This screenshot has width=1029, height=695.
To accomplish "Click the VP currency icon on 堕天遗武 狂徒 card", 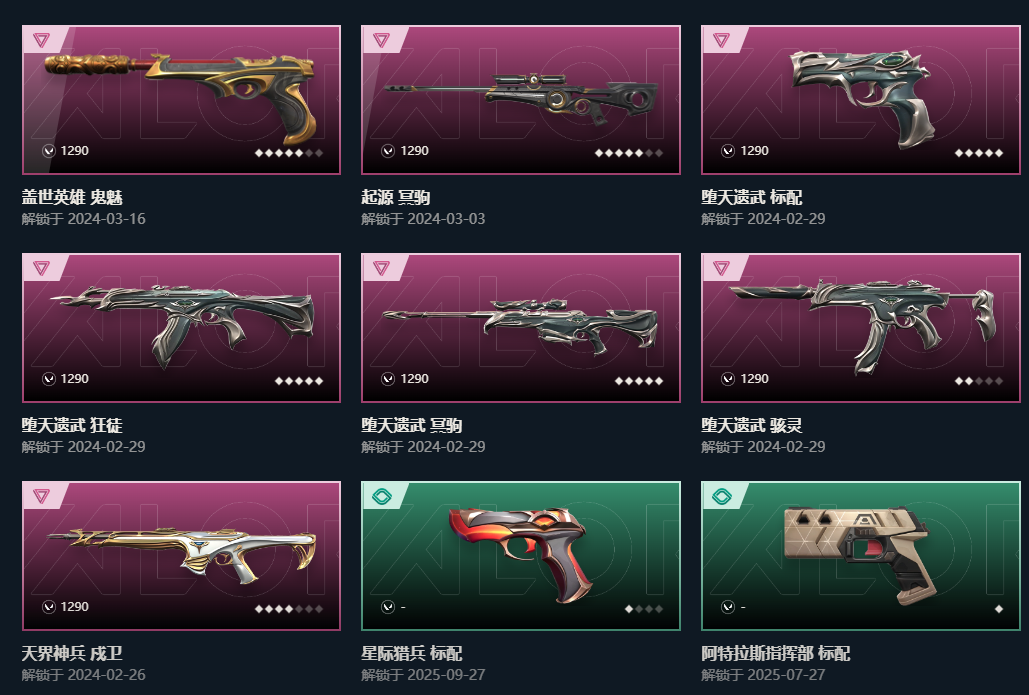I will 49,379.
